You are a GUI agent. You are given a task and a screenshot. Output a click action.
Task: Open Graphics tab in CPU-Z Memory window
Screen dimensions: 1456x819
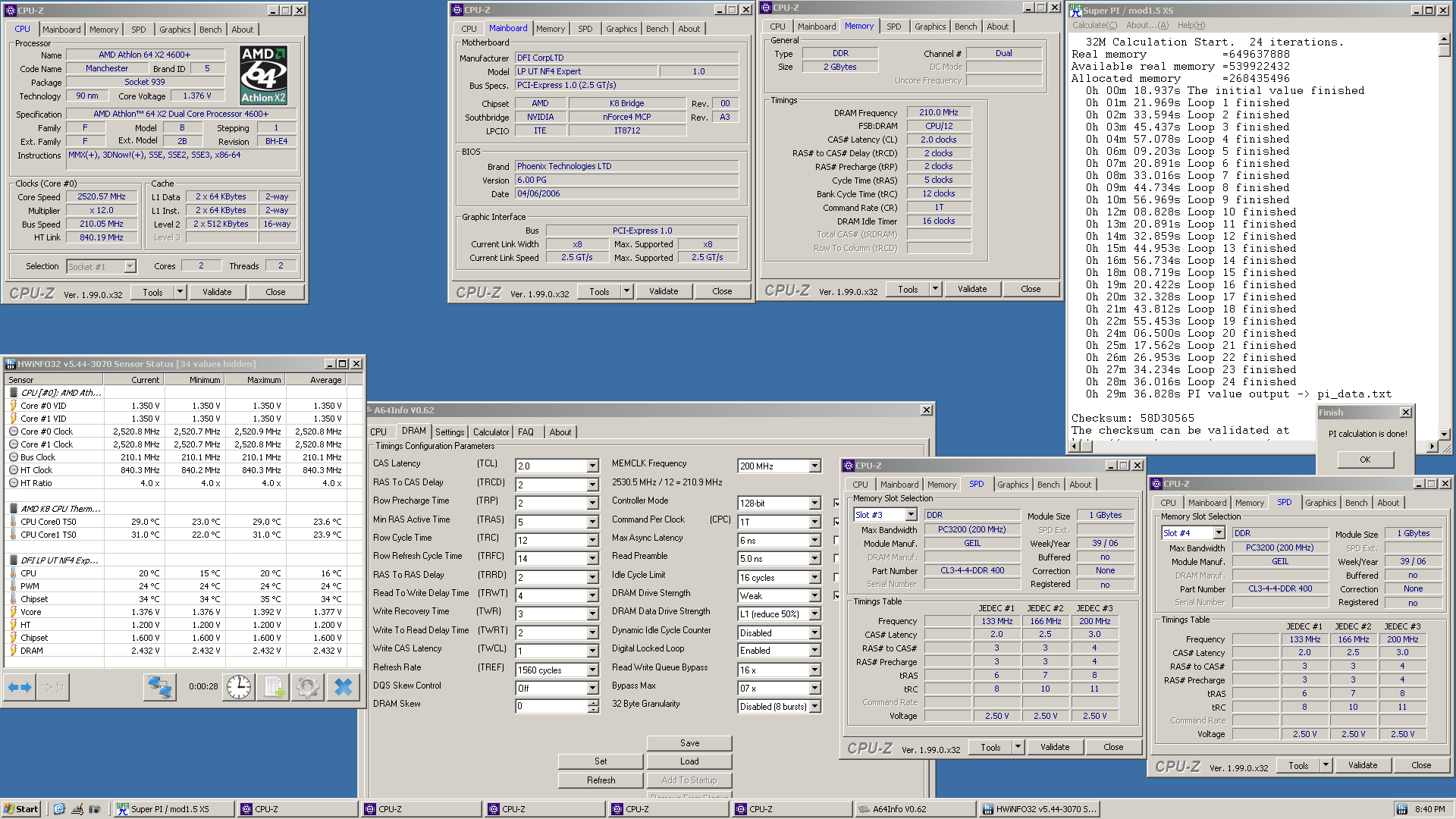[930, 27]
